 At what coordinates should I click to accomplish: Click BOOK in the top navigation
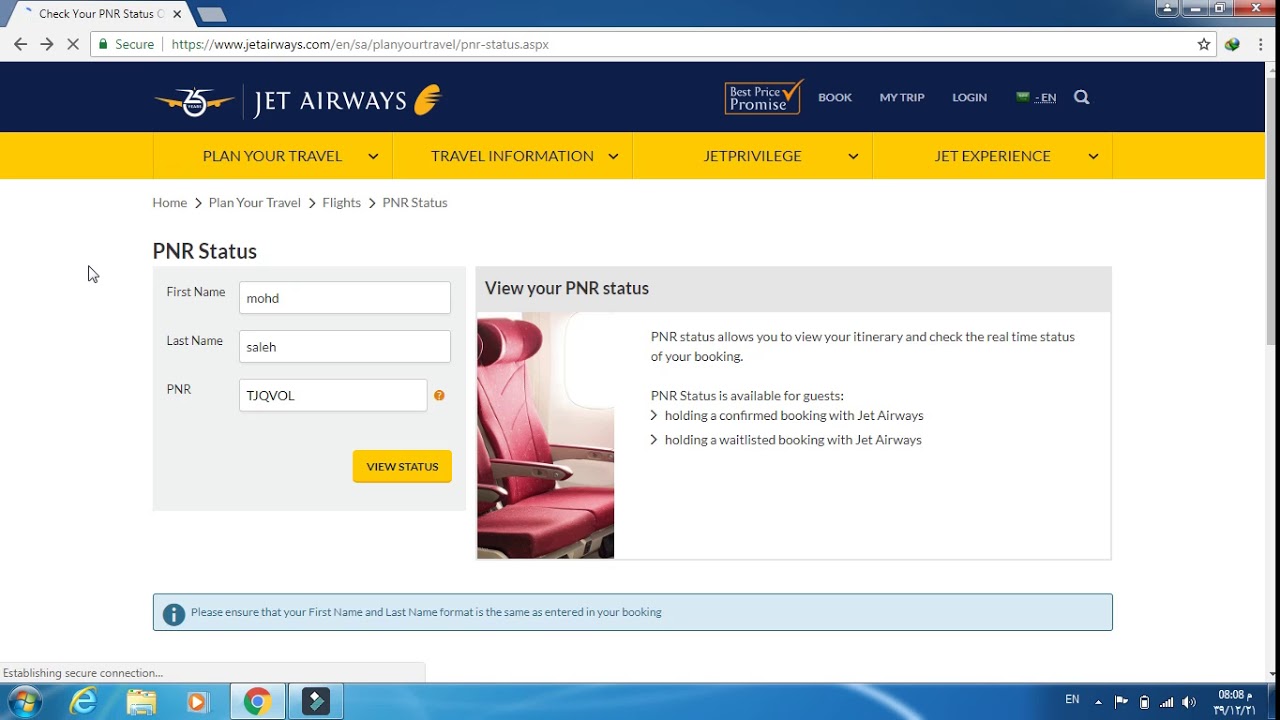pos(835,97)
